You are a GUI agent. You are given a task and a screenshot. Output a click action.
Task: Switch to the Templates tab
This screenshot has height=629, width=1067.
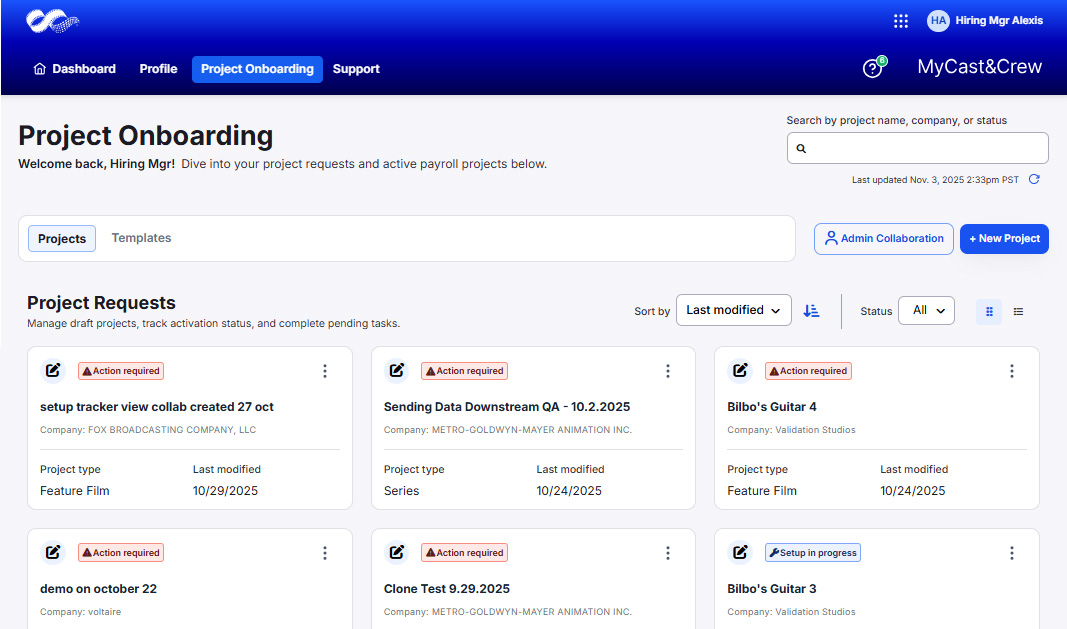[141, 239]
